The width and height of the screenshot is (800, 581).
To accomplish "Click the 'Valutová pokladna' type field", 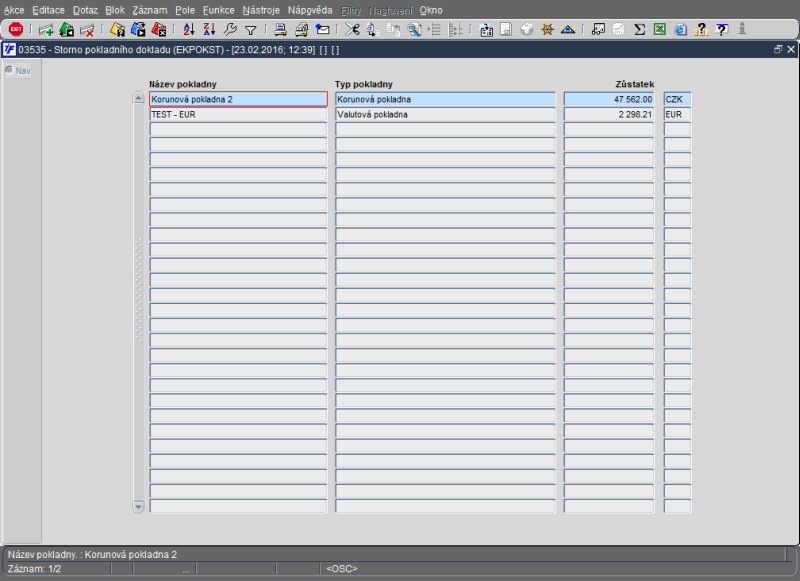I will pyautogui.click(x=445, y=114).
